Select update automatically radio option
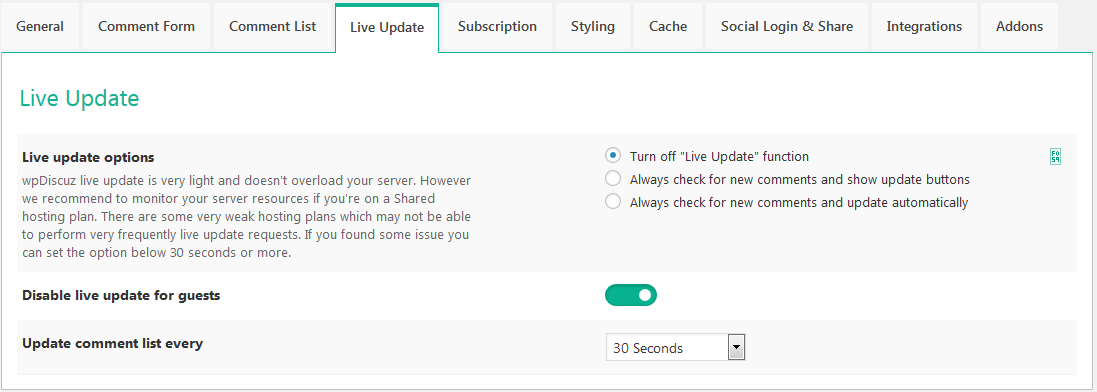 pyautogui.click(x=613, y=202)
